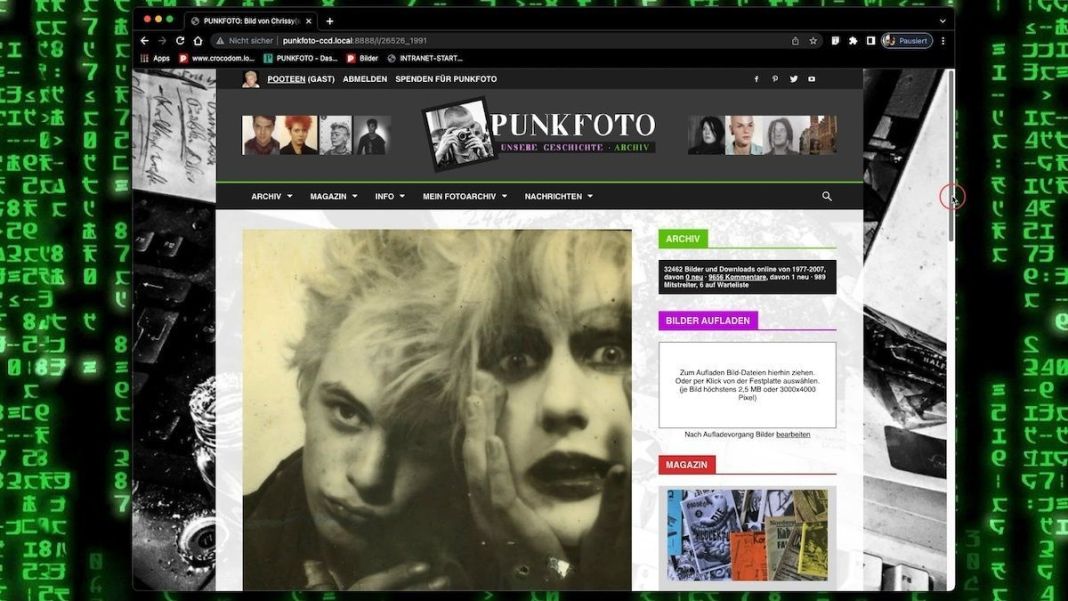Click the 'bearbeiten' link under the upload box
The height and width of the screenshot is (601, 1068).
pos(793,434)
